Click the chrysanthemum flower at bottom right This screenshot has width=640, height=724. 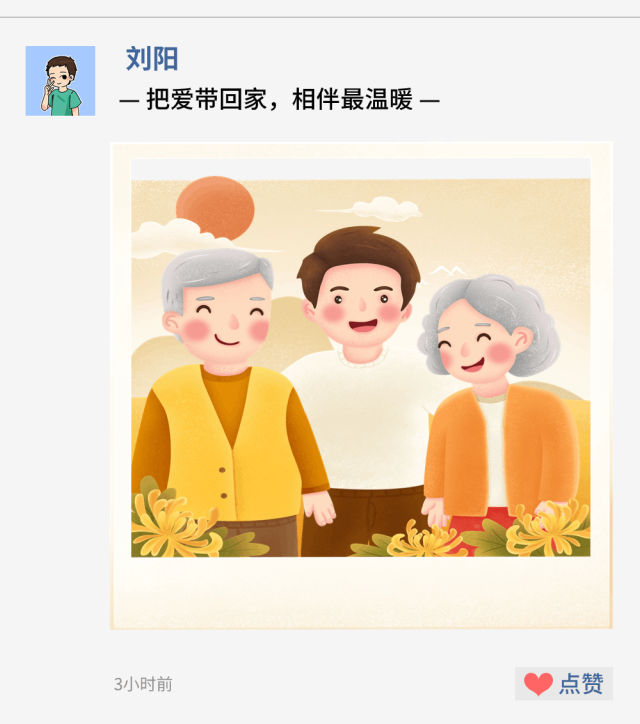[x=547, y=529]
